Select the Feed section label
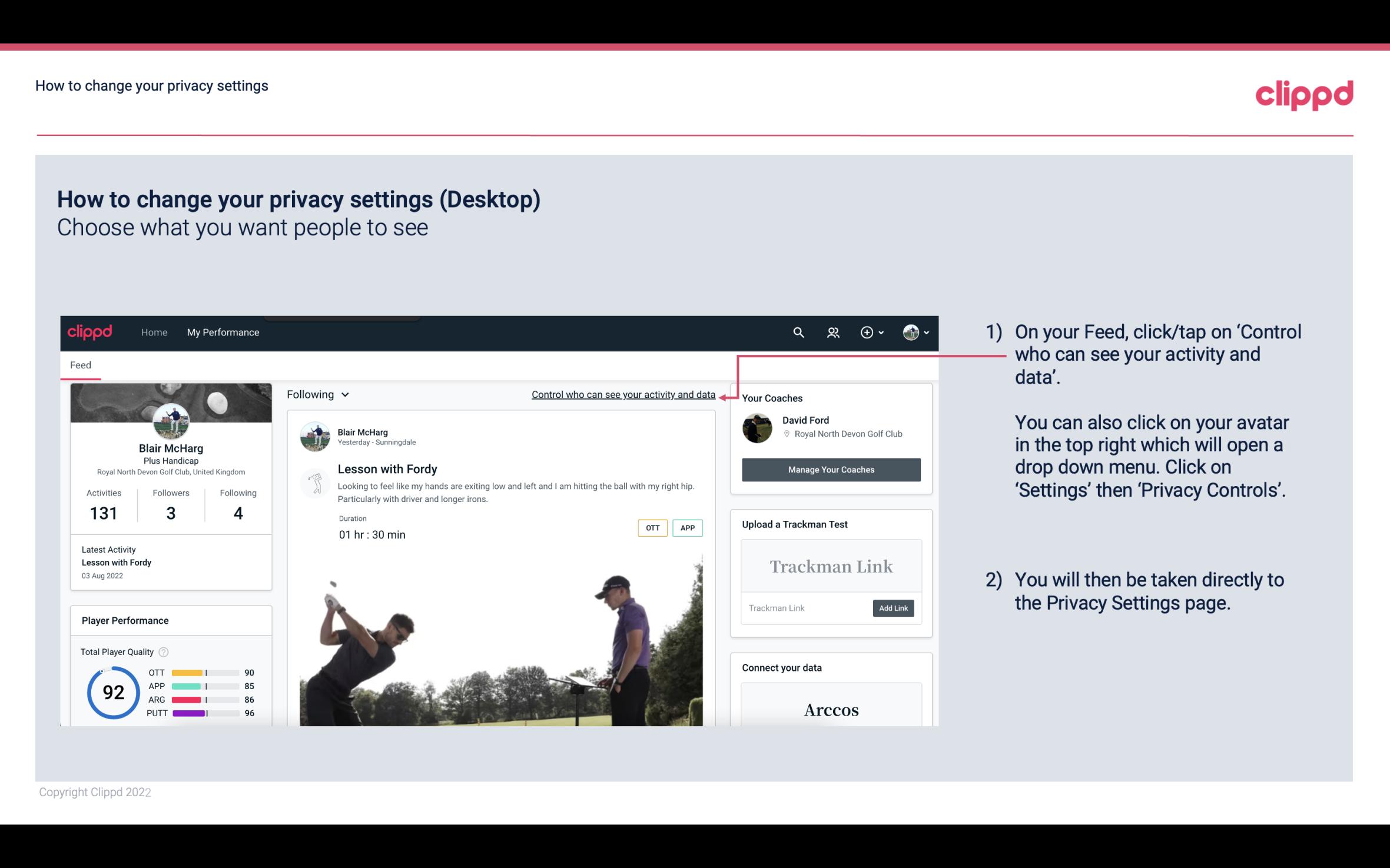Screen dimensions: 1390x868 pos(81,364)
